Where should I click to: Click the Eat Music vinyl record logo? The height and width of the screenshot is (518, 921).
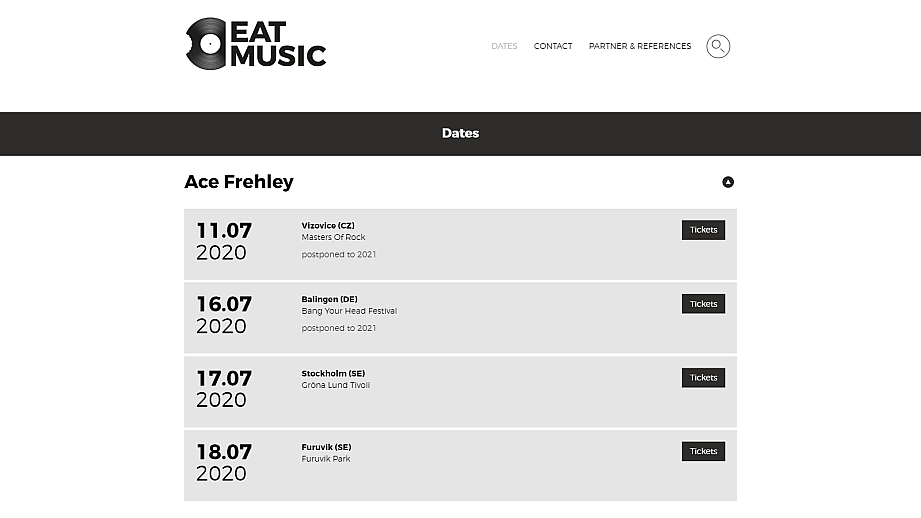tap(206, 44)
